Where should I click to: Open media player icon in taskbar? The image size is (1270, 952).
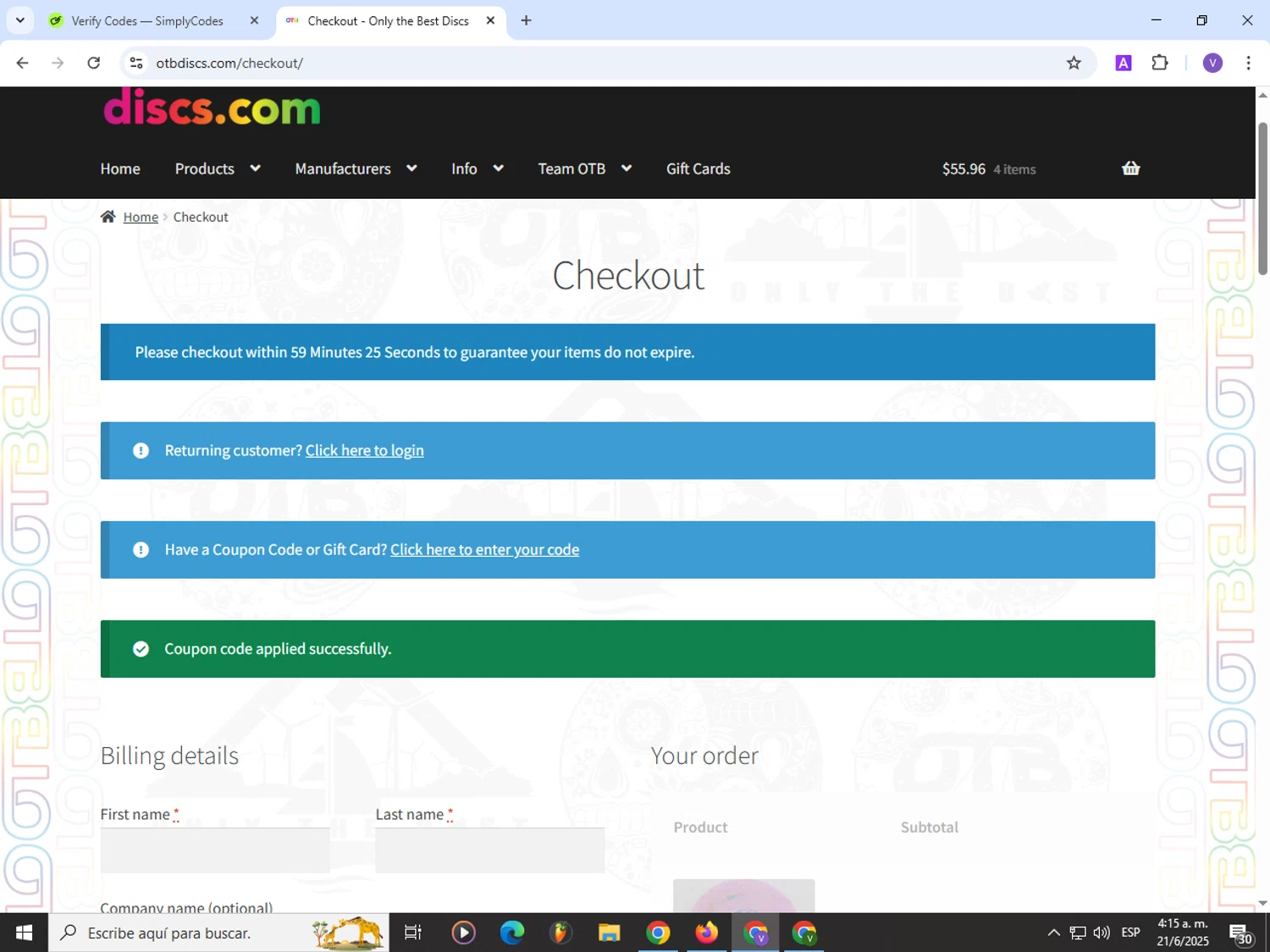tap(463, 933)
